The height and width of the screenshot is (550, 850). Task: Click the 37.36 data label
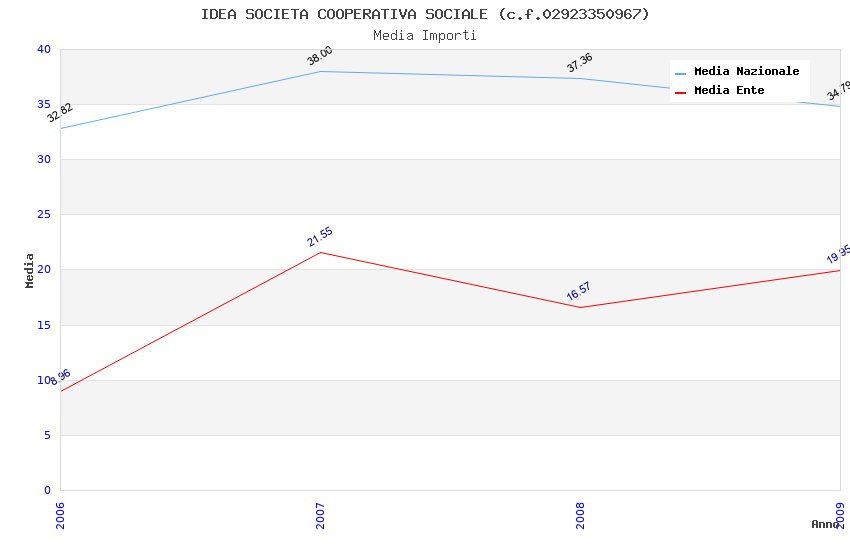[x=580, y=63]
